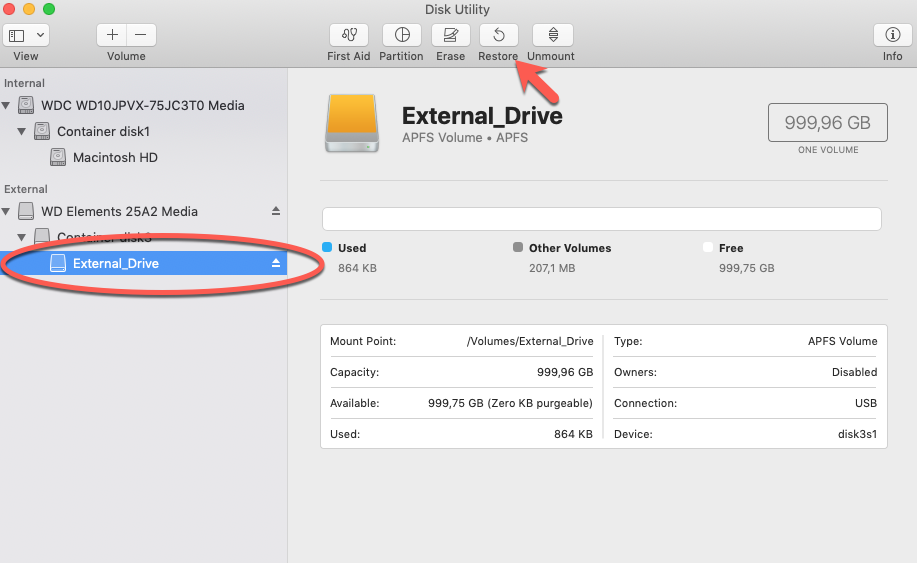Eject the External_Drive volume
917x563 pixels.
276,263
